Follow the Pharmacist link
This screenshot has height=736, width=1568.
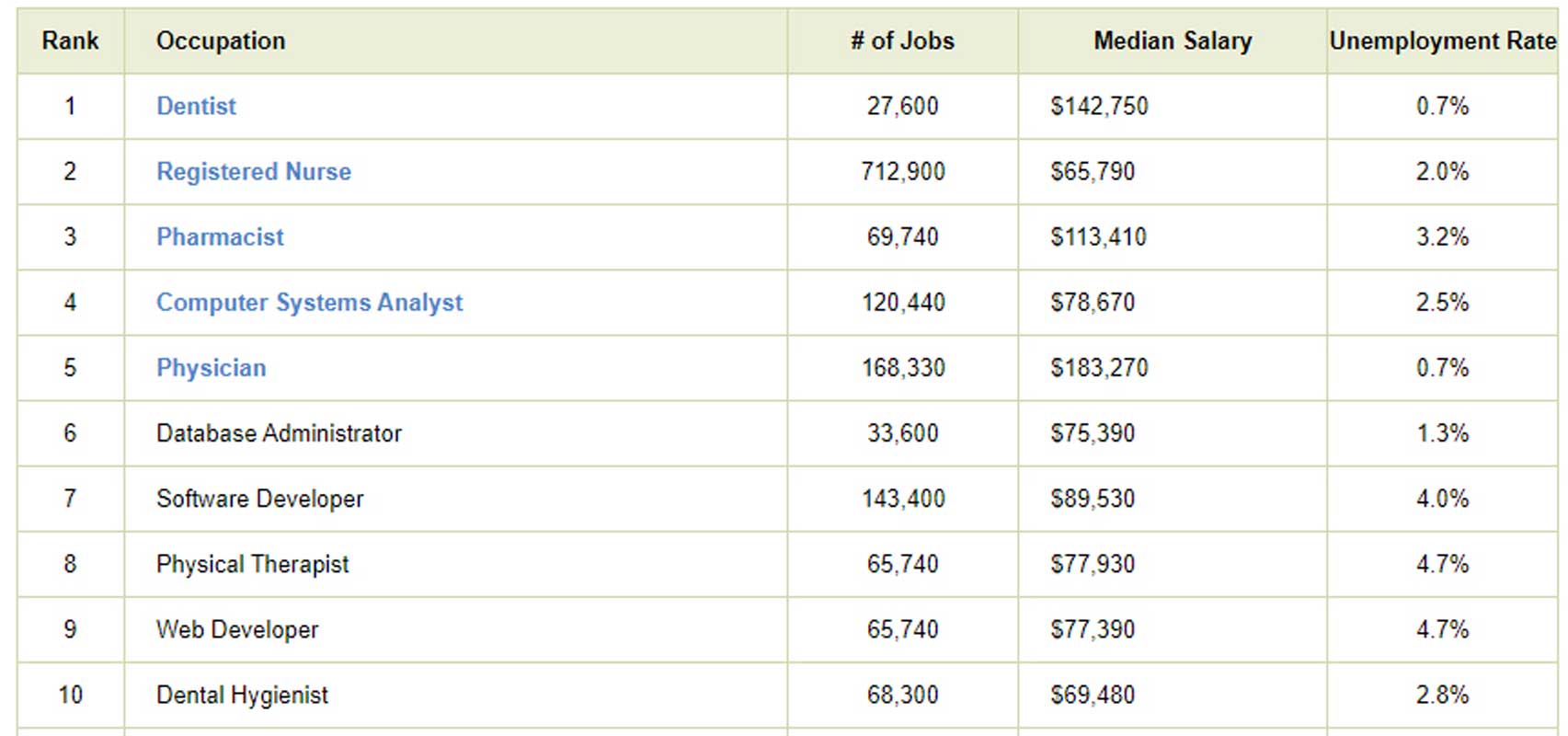point(220,237)
